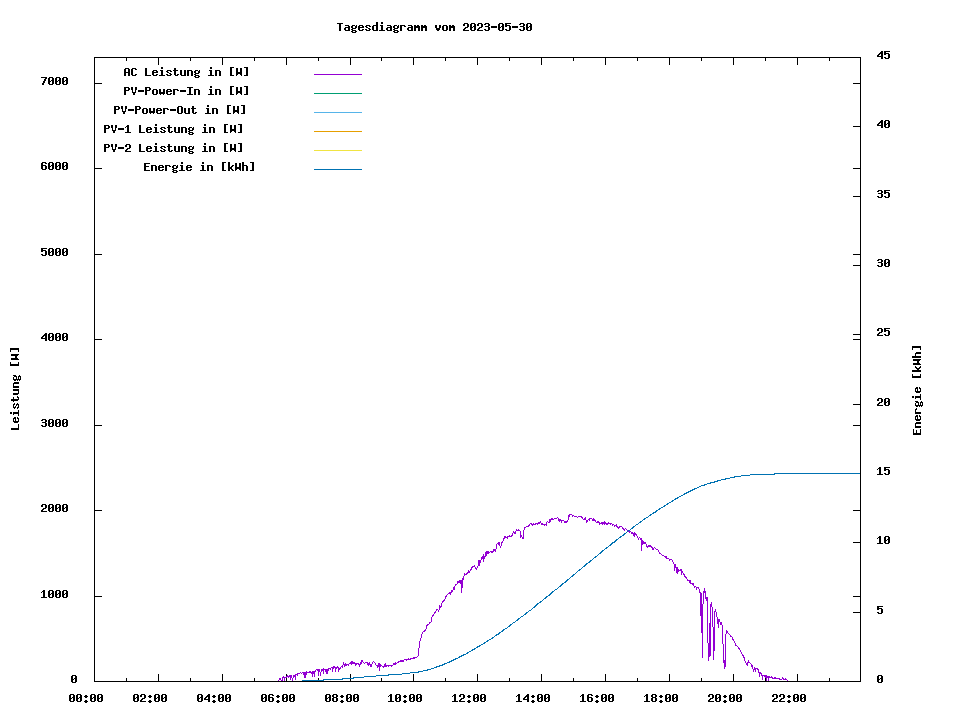Screen dimensions: 960x720
Task: Click the grey PV-1 Leistung legend line
Action: point(337,131)
